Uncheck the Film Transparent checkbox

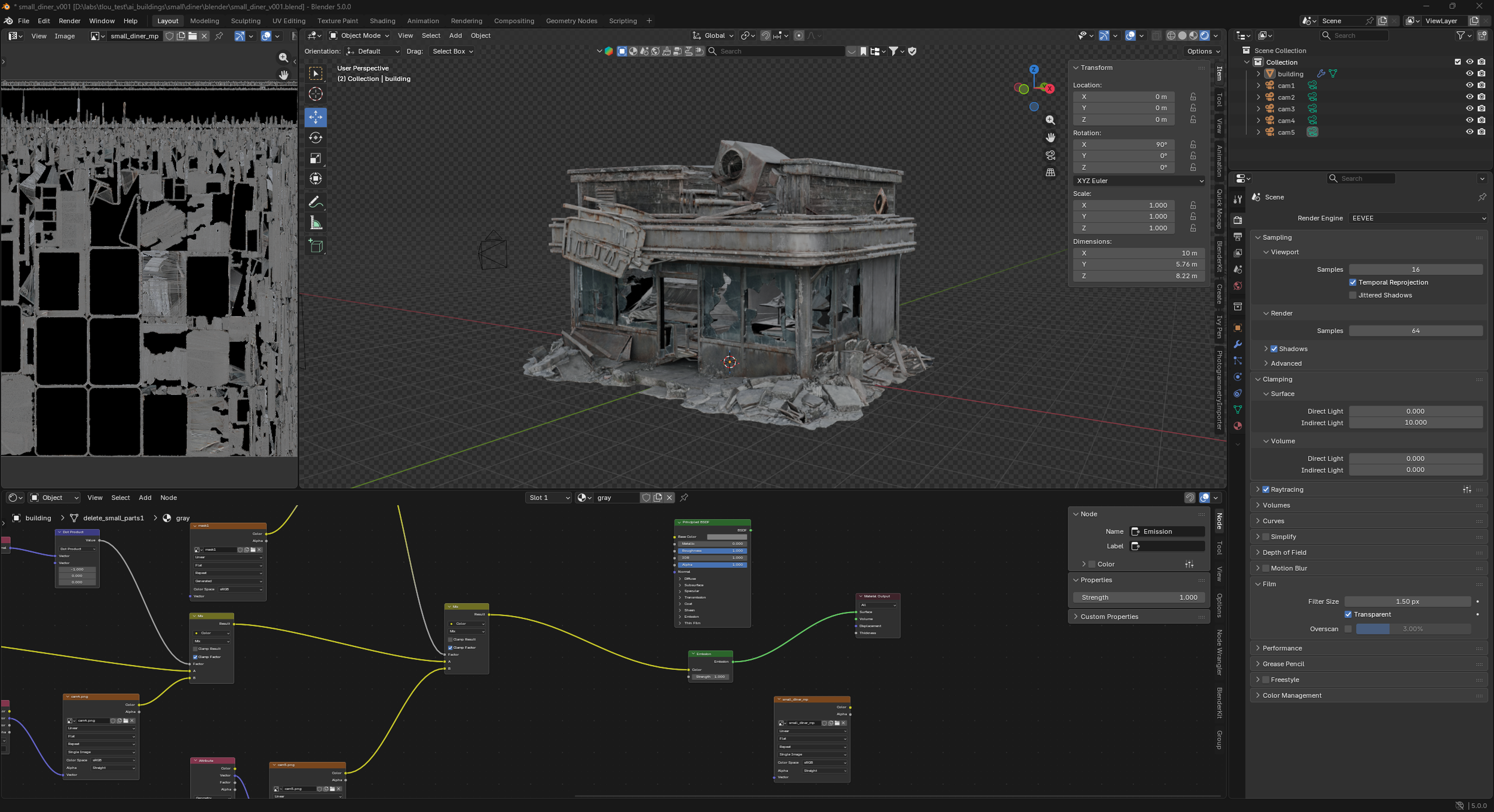[x=1348, y=615]
